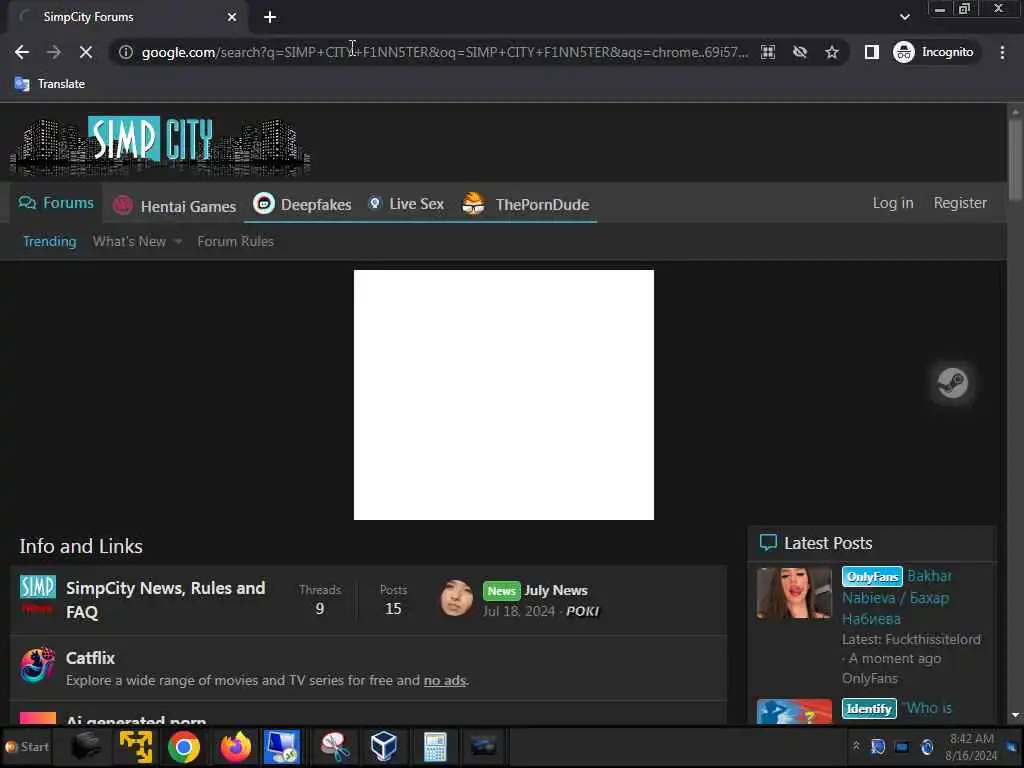Screen dimensions: 1024x768
Task: Open the QR code or install icon in the address bar
Action: coord(768,52)
